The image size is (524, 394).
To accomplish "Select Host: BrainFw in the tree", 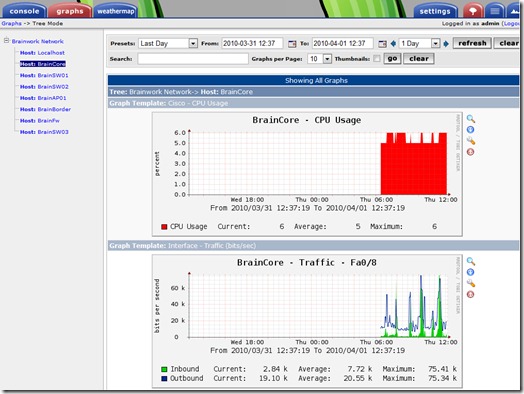I will 40,121.
